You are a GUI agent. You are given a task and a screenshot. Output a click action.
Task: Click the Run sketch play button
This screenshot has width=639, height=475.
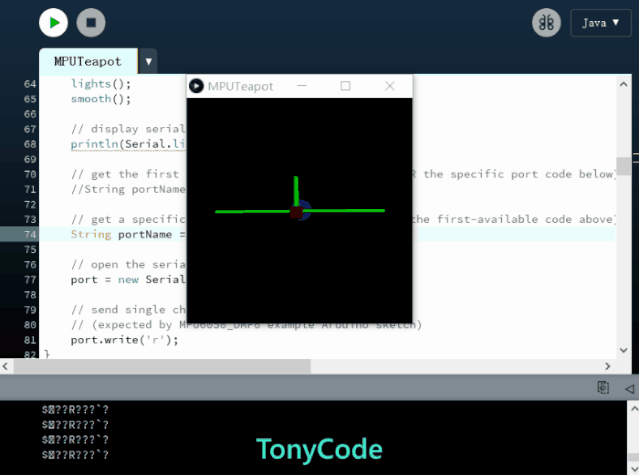tap(54, 22)
